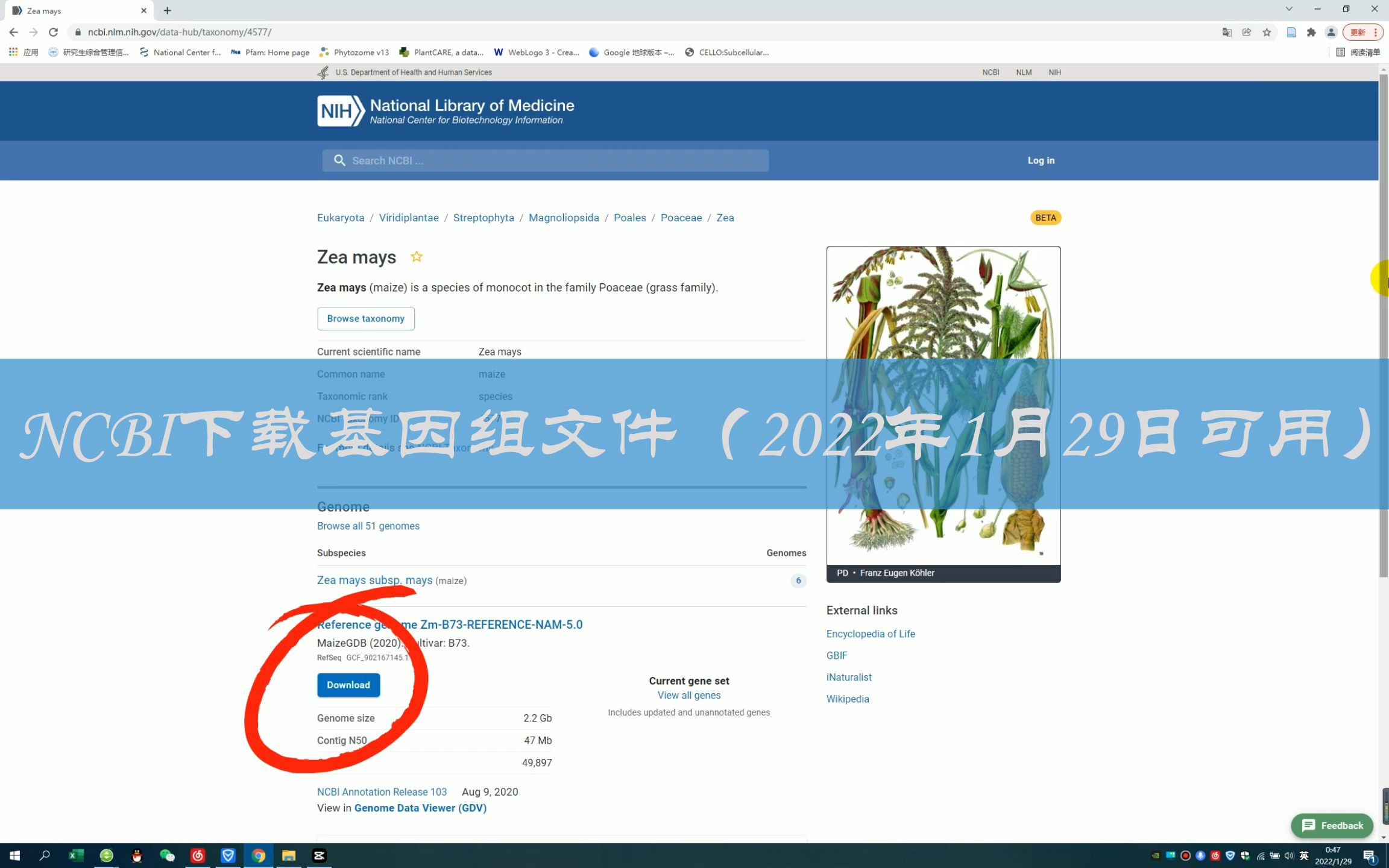The image size is (1389, 868).
Task: Open the WebLogo 3 bookmark
Action: click(x=536, y=52)
